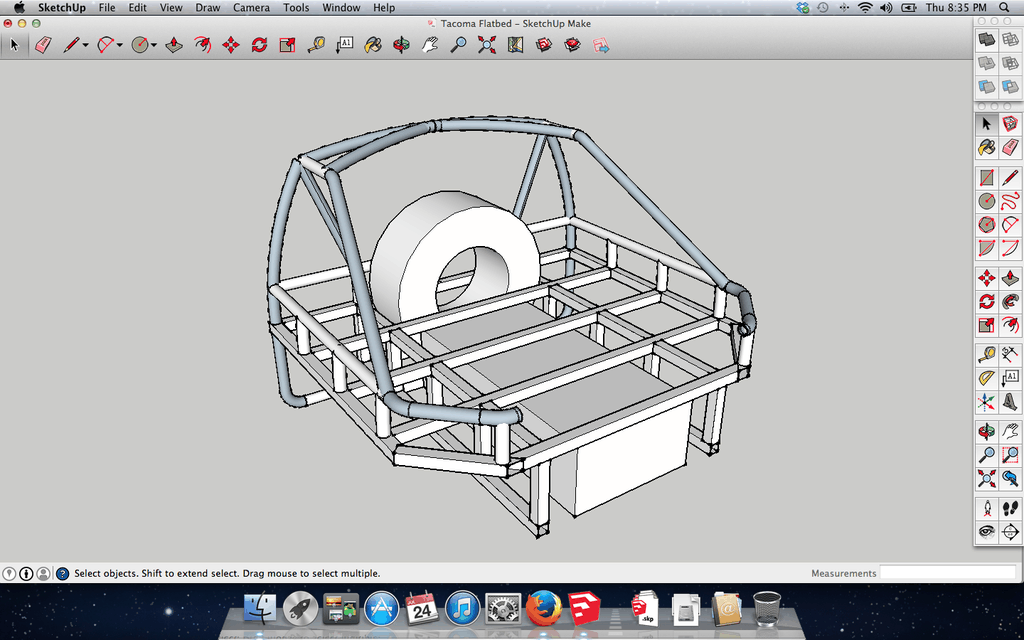Pick the Line pencil tool in the top toolbar

coord(71,45)
